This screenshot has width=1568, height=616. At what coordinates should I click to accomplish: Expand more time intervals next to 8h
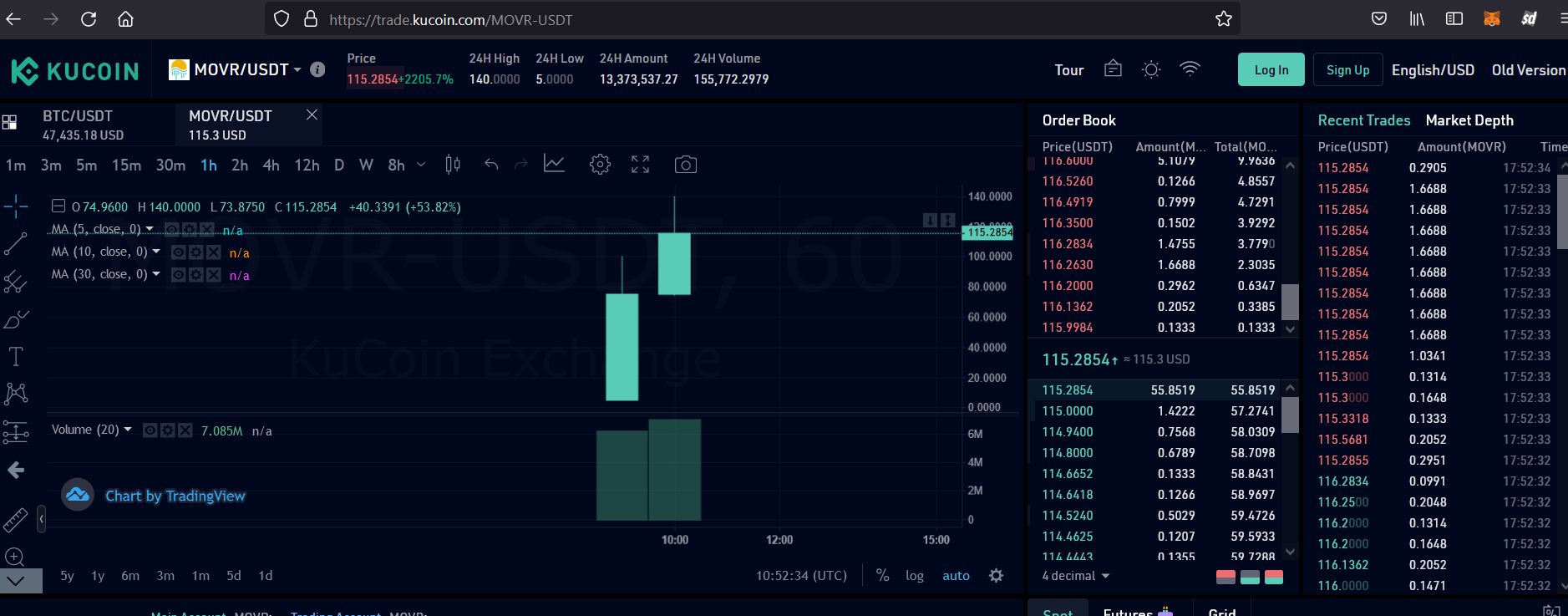click(x=421, y=165)
